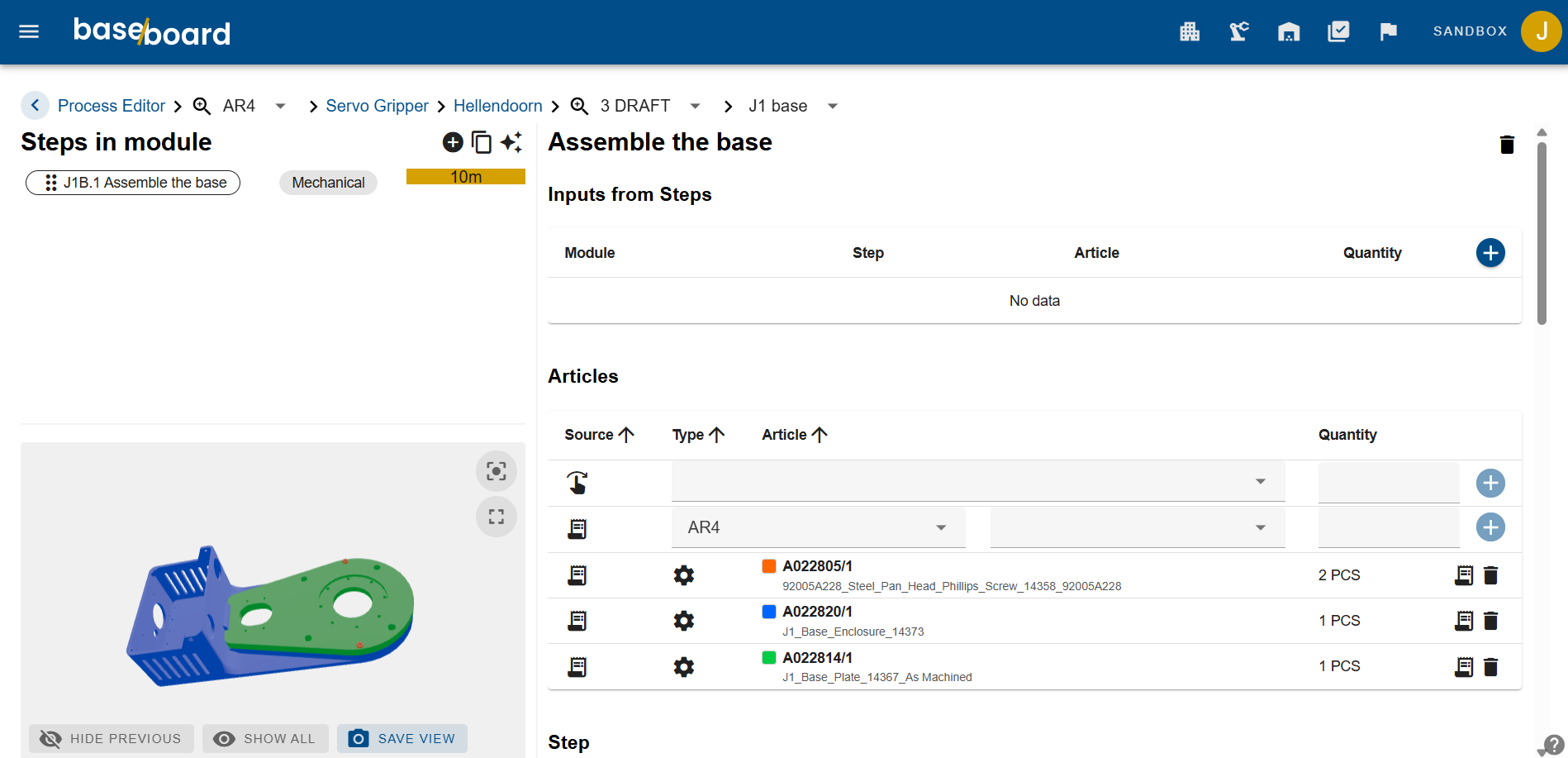The height and width of the screenshot is (758, 1568).
Task: Delete article A022814/1
Action: [x=1490, y=667]
